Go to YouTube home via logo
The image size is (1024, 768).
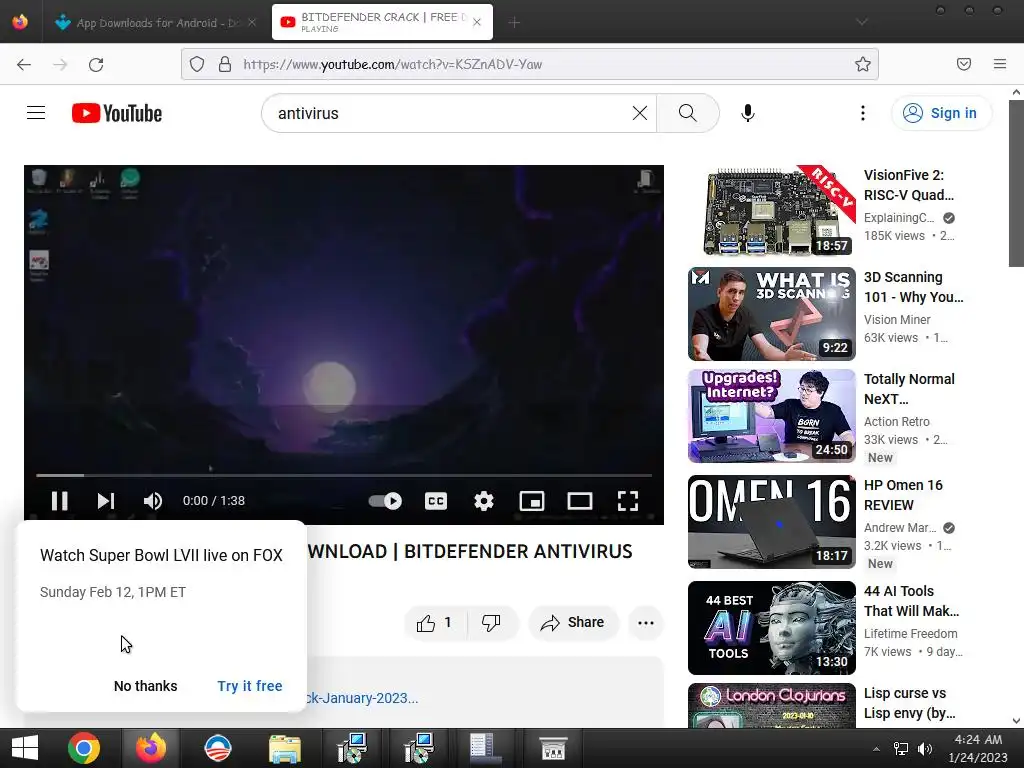tap(117, 113)
